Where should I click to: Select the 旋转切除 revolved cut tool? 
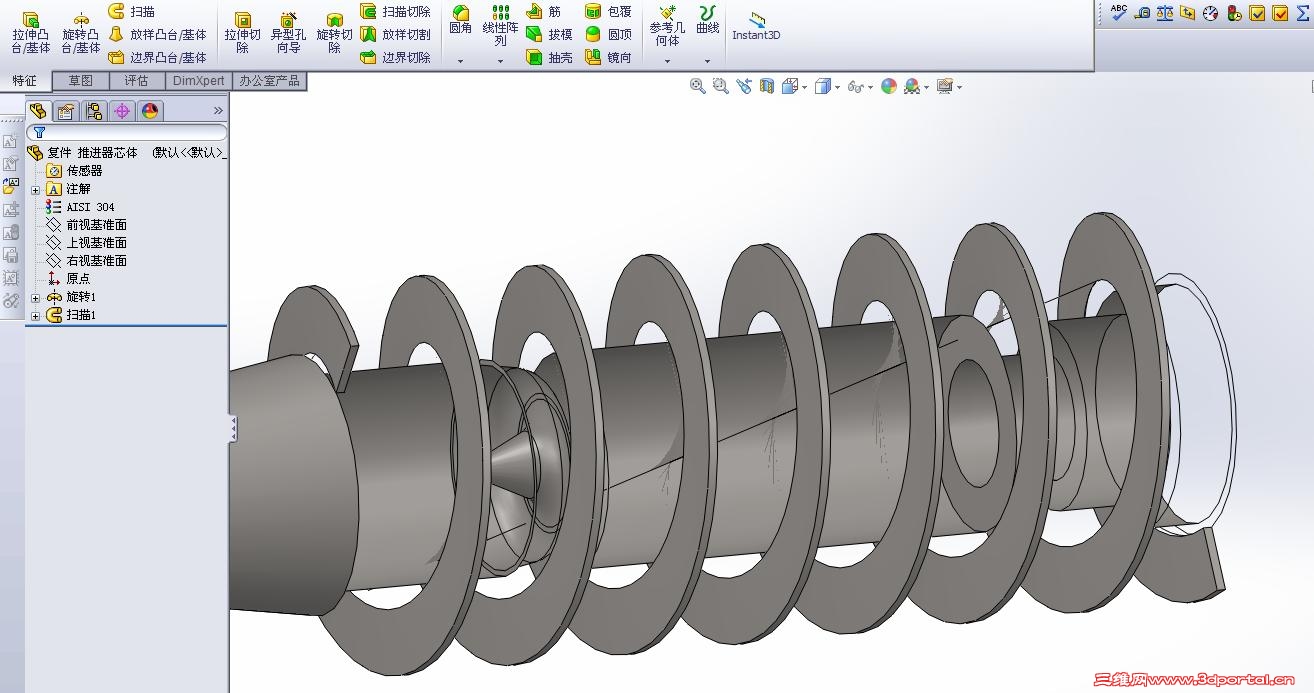[x=335, y=32]
